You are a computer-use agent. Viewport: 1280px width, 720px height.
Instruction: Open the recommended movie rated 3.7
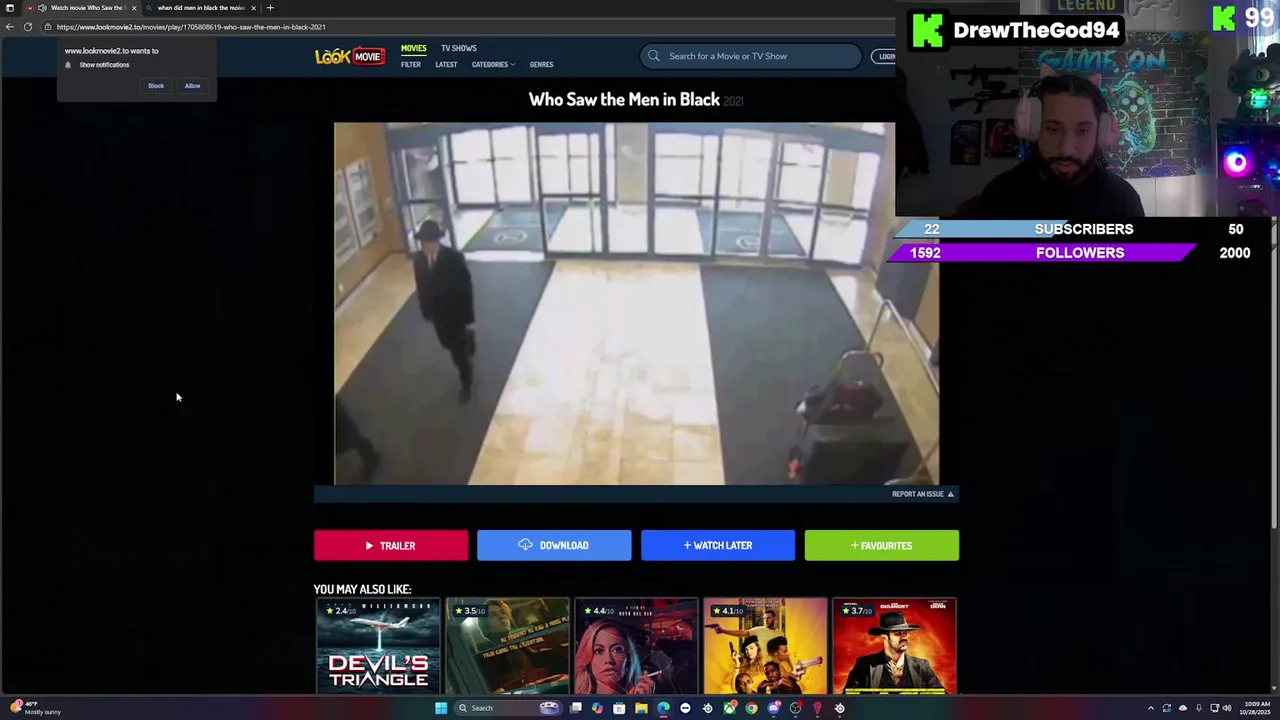coord(894,646)
